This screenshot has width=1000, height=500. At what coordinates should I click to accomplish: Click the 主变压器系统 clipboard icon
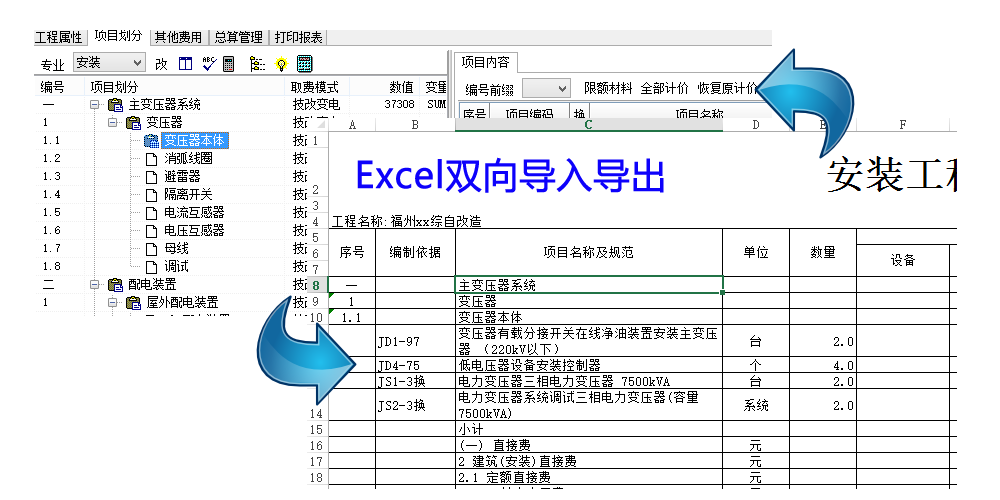(x=115, y=105)
